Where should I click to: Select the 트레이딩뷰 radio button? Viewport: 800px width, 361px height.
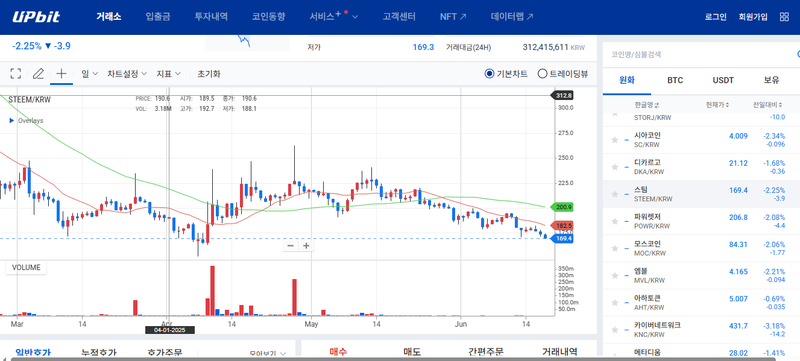click(542, 74)
